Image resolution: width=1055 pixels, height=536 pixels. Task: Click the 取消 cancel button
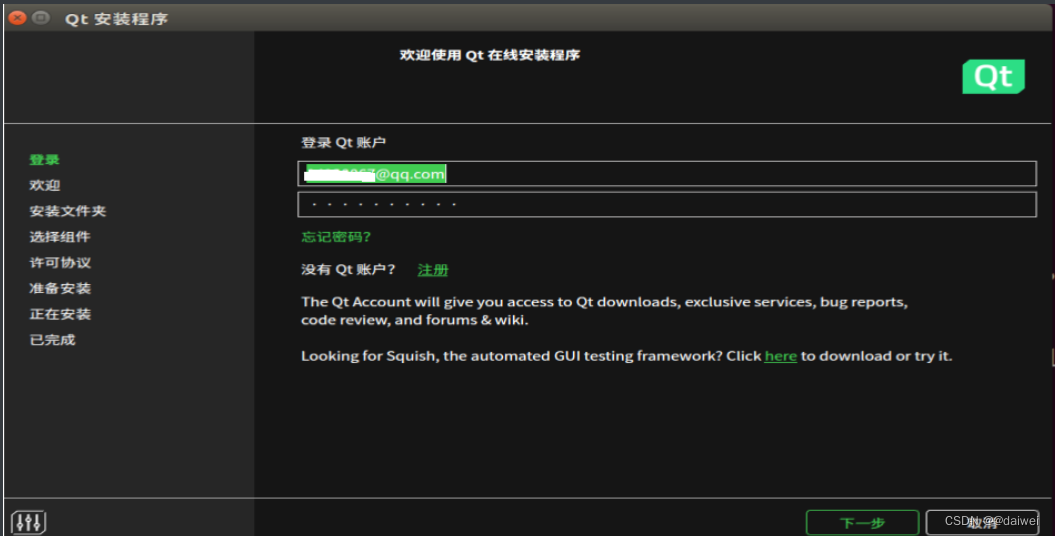click(x=982, y=523)
